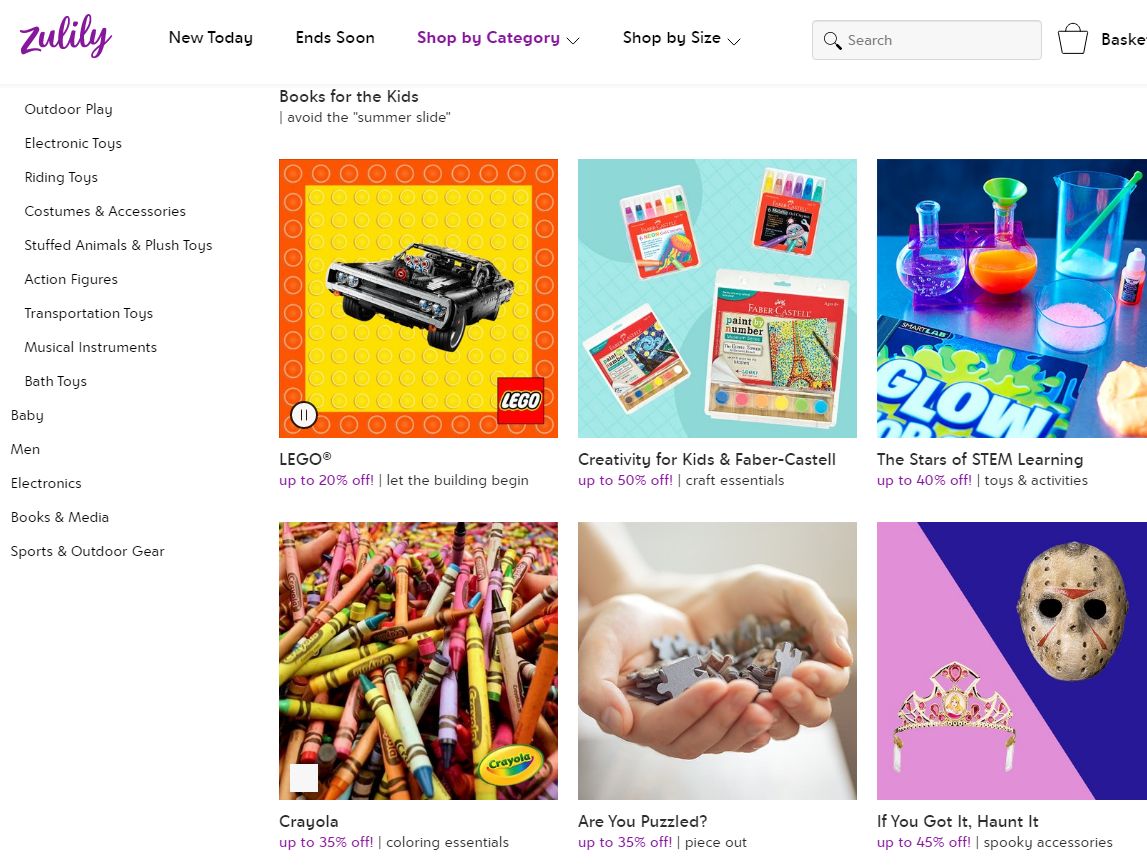
Task: Open the New Today tab
Action: [210, 38]
